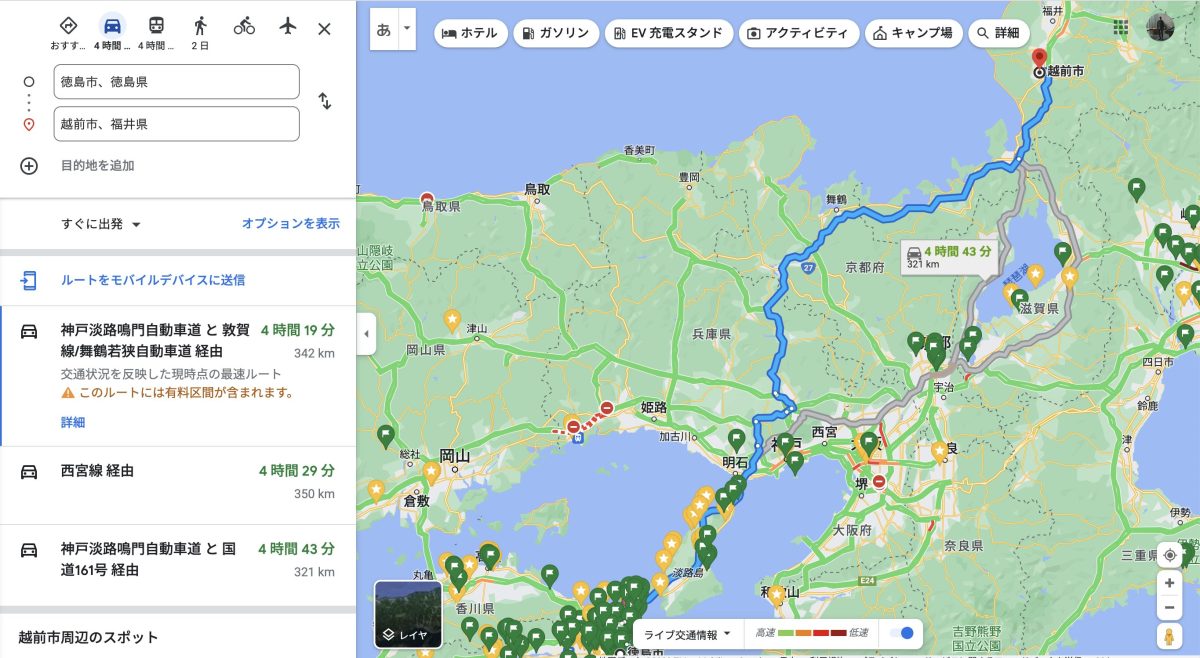Show your current location on map
The height and width of the screenshot is (658, 1200).
coord(1169,555)
